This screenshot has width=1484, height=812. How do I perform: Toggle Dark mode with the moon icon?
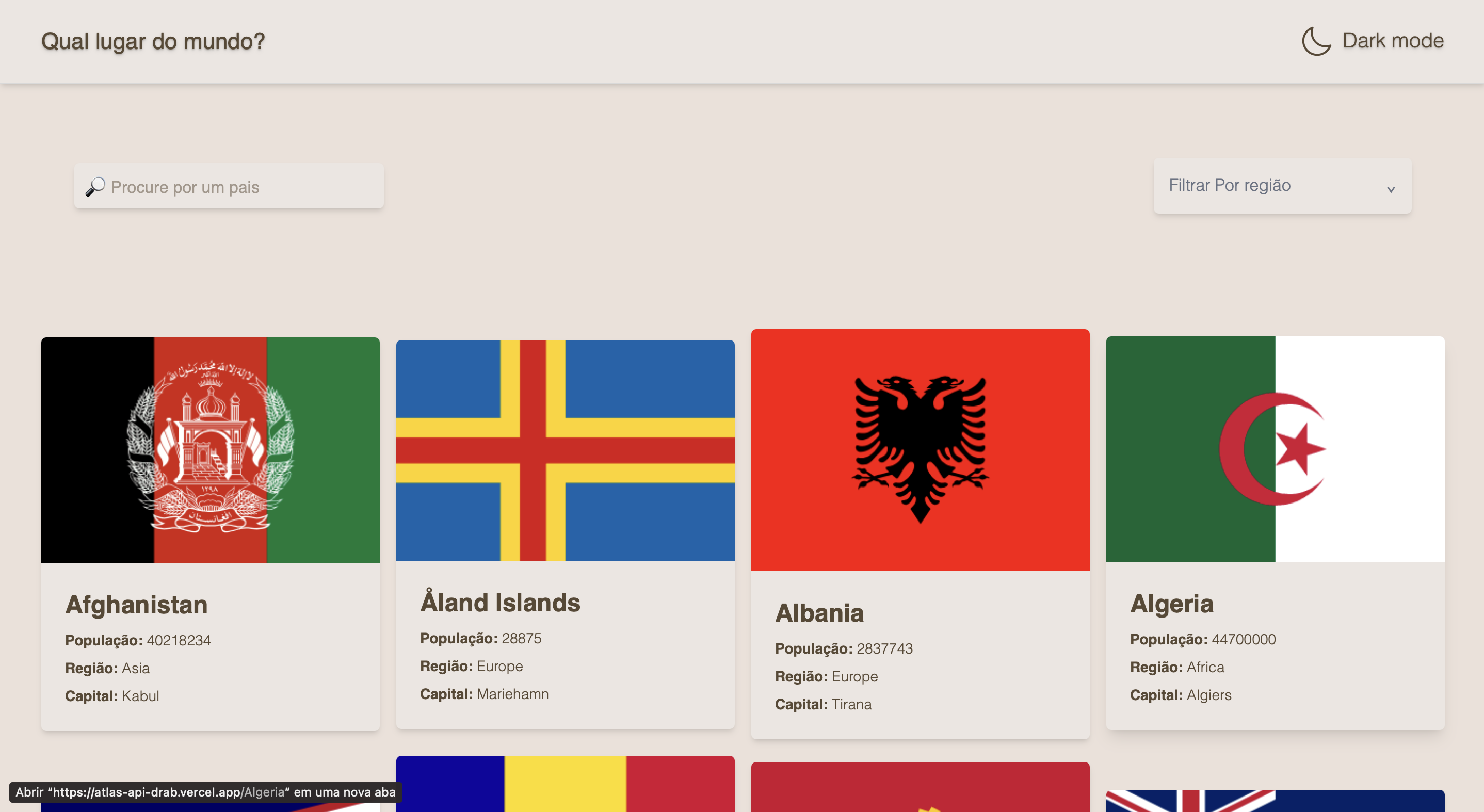(1316, 41)
